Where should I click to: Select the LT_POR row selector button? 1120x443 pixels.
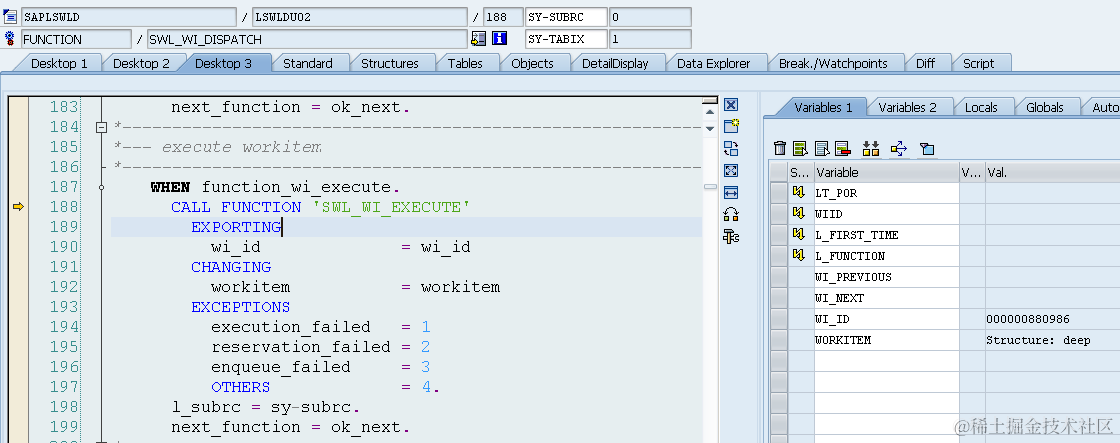click(778, 193)
